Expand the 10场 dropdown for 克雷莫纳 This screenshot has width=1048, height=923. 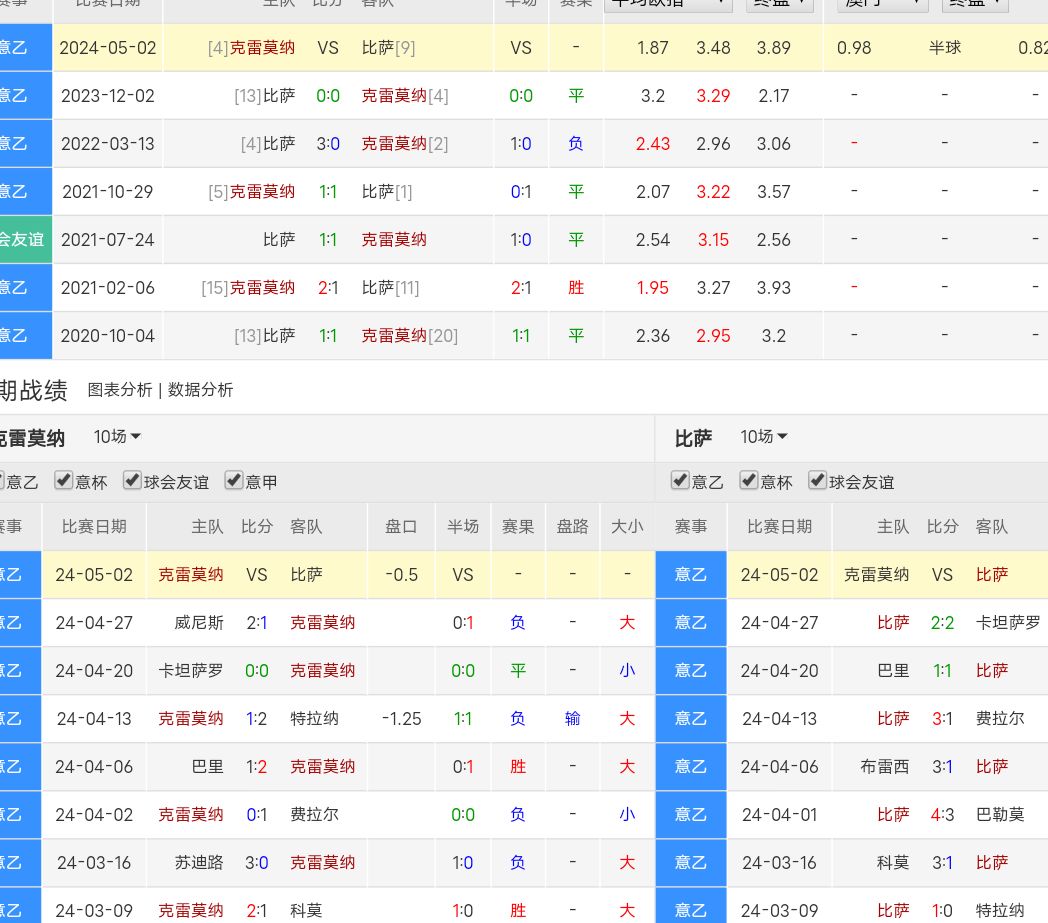point(117,437)
